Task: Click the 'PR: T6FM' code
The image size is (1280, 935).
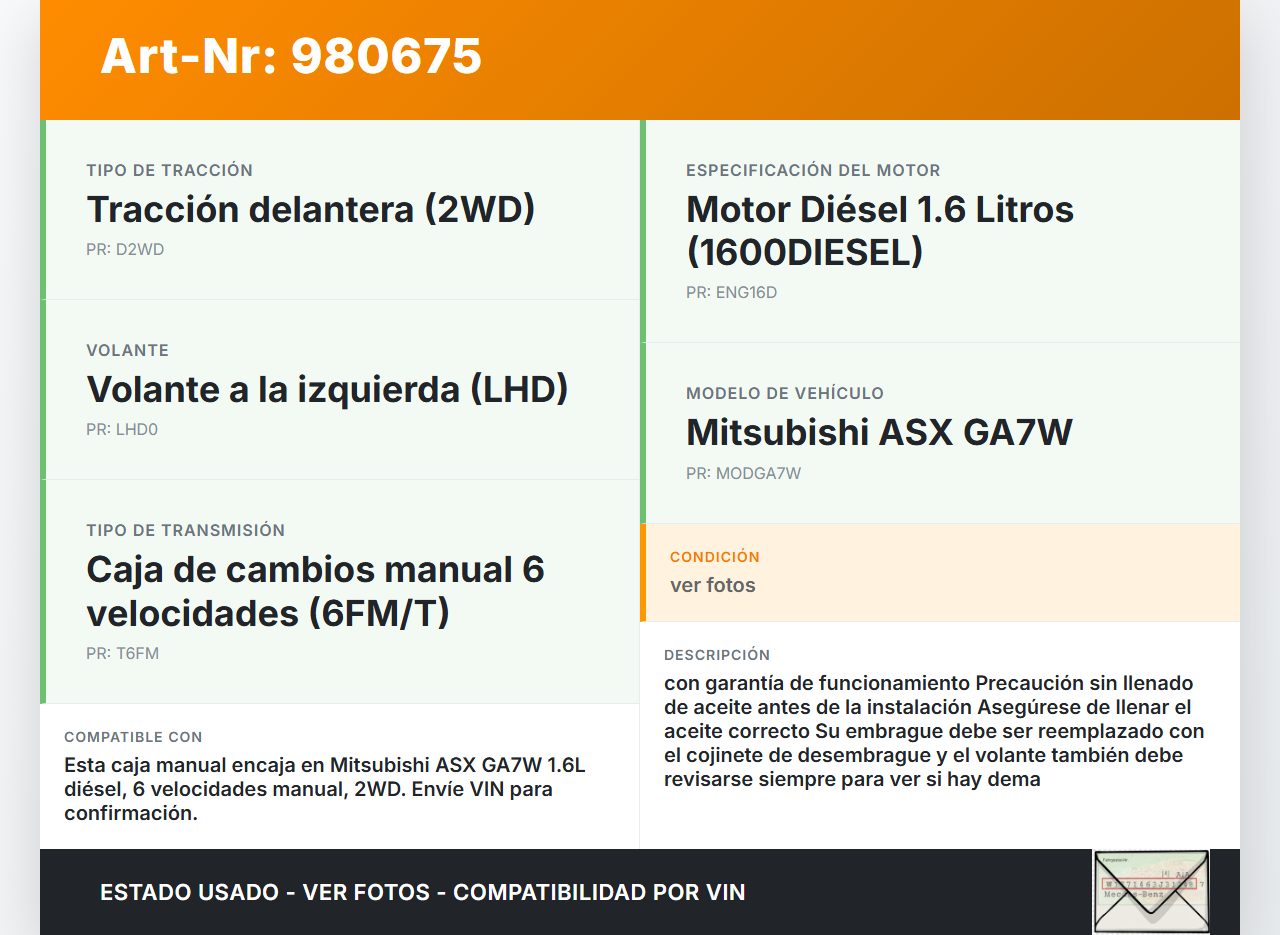Action: [x=123, y=654]
